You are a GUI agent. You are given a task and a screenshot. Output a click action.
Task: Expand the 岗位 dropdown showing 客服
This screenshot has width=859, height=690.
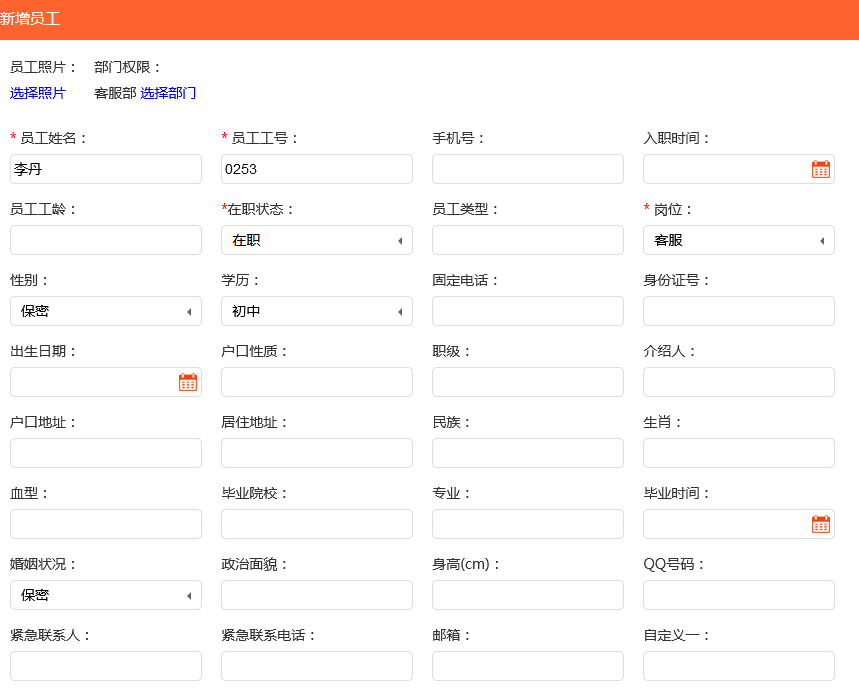point(738,240)
